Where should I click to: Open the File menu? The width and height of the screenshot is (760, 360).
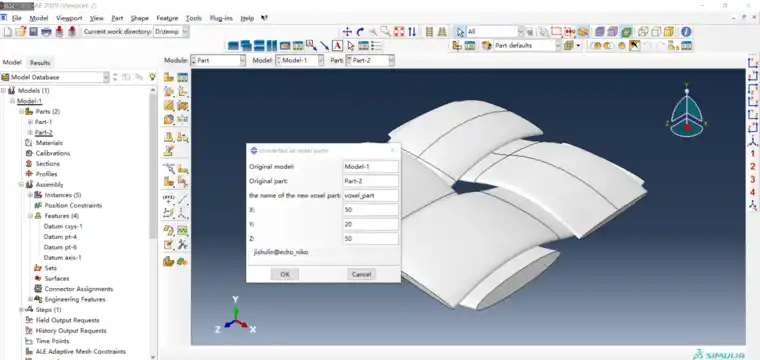(x=16, y=18)
